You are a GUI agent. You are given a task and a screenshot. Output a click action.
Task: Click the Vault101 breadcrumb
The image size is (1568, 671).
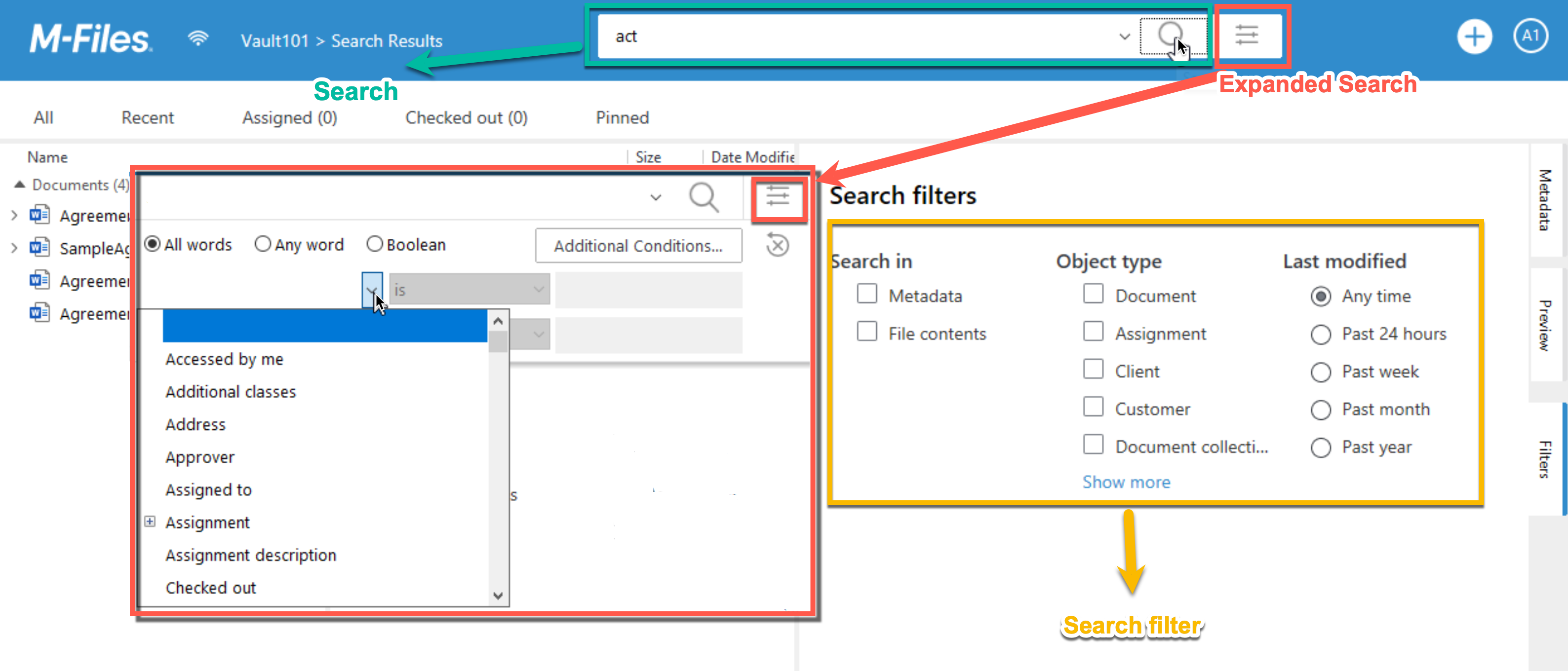pos(274,41)
